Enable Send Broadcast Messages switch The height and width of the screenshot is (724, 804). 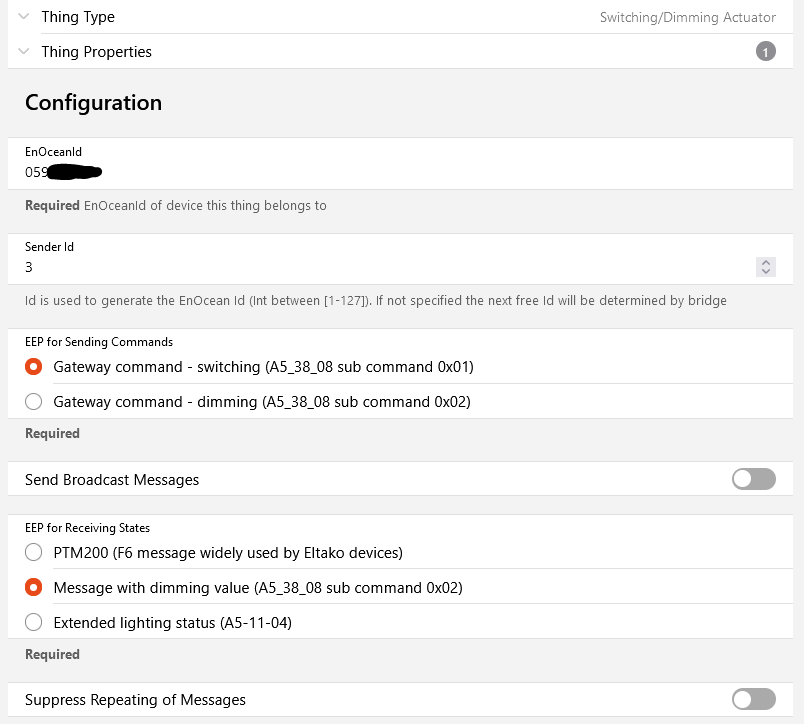coord(753,479)
